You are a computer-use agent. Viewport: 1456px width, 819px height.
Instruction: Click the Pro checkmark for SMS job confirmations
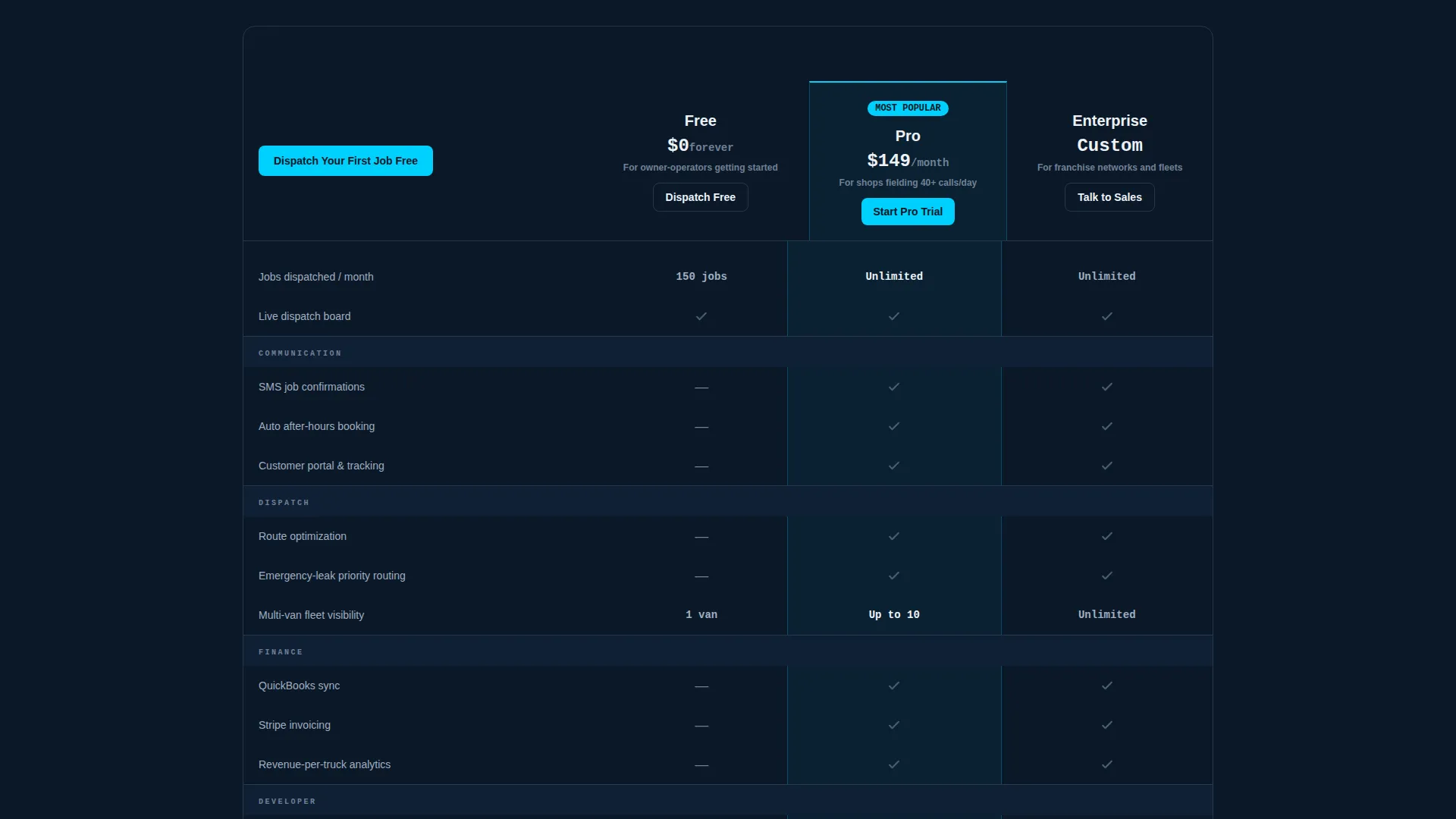(x=894, y=387)
